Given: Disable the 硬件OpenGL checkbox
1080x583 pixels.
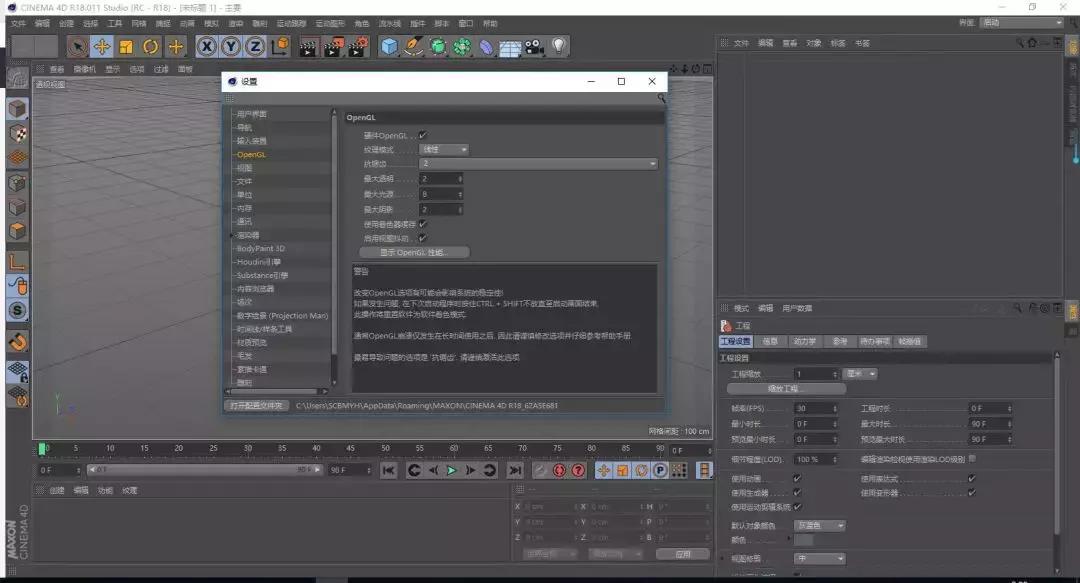Looking at the screenshot, I should point(422,134).
